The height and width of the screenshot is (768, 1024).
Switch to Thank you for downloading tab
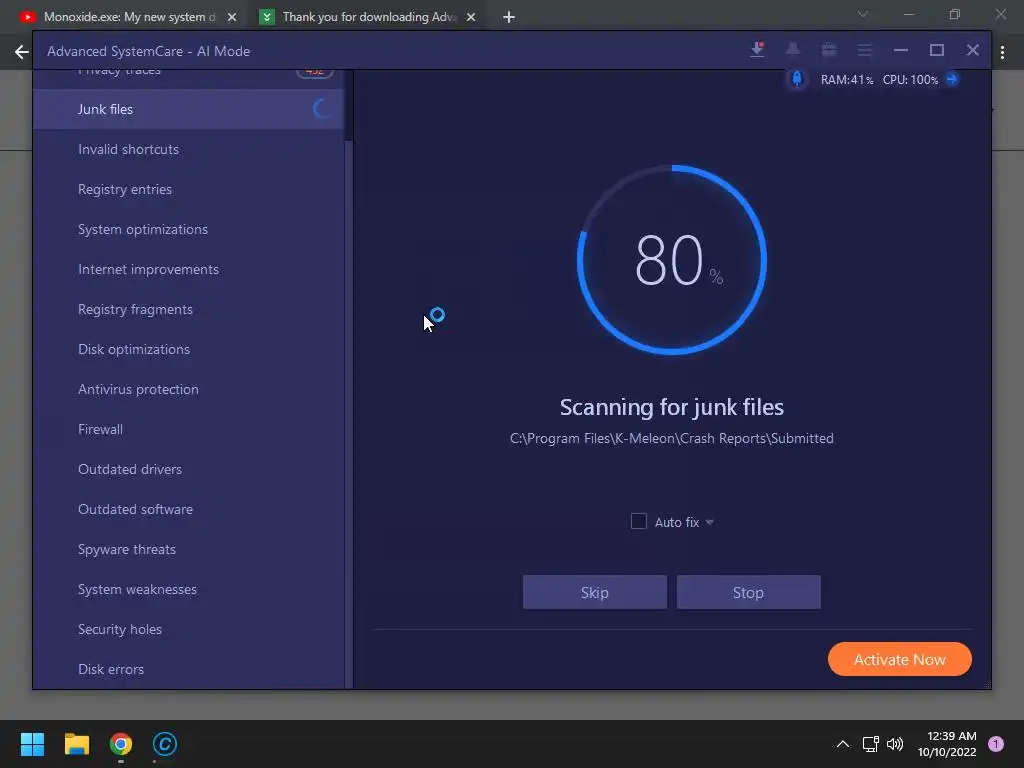coord(369,17)
